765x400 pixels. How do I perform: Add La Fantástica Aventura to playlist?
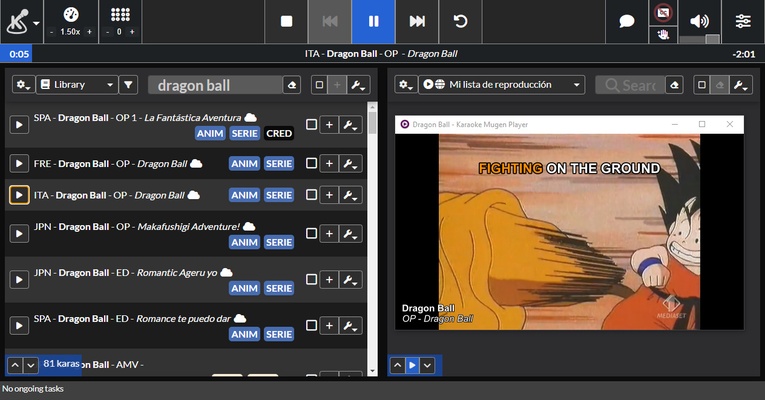tap(329, 125)
